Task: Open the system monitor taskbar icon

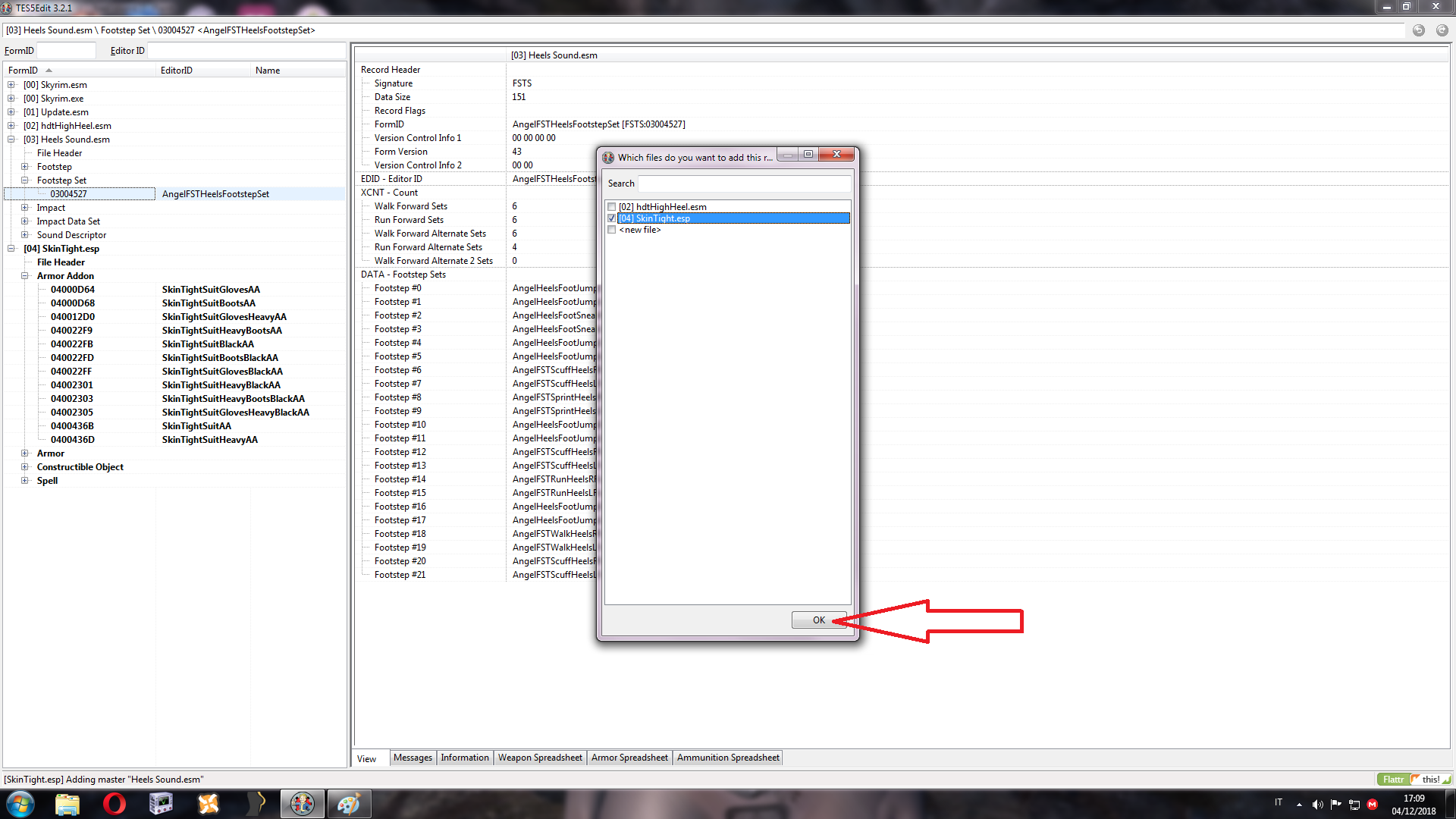Action: [161, 803]
